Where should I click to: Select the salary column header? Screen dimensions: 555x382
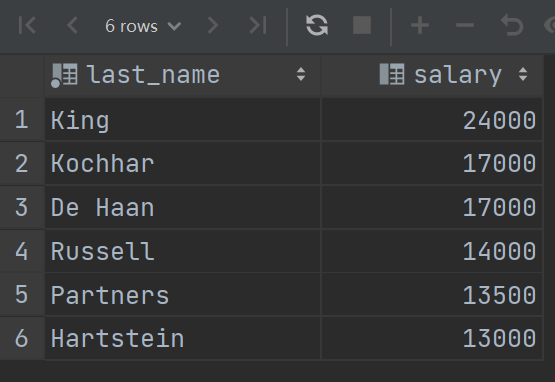[x=432, y=75]
